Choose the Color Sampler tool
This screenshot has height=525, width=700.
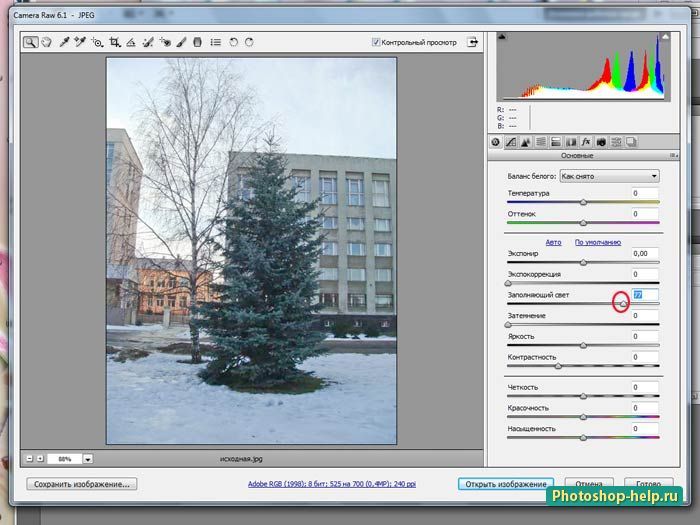click(80, 42)
